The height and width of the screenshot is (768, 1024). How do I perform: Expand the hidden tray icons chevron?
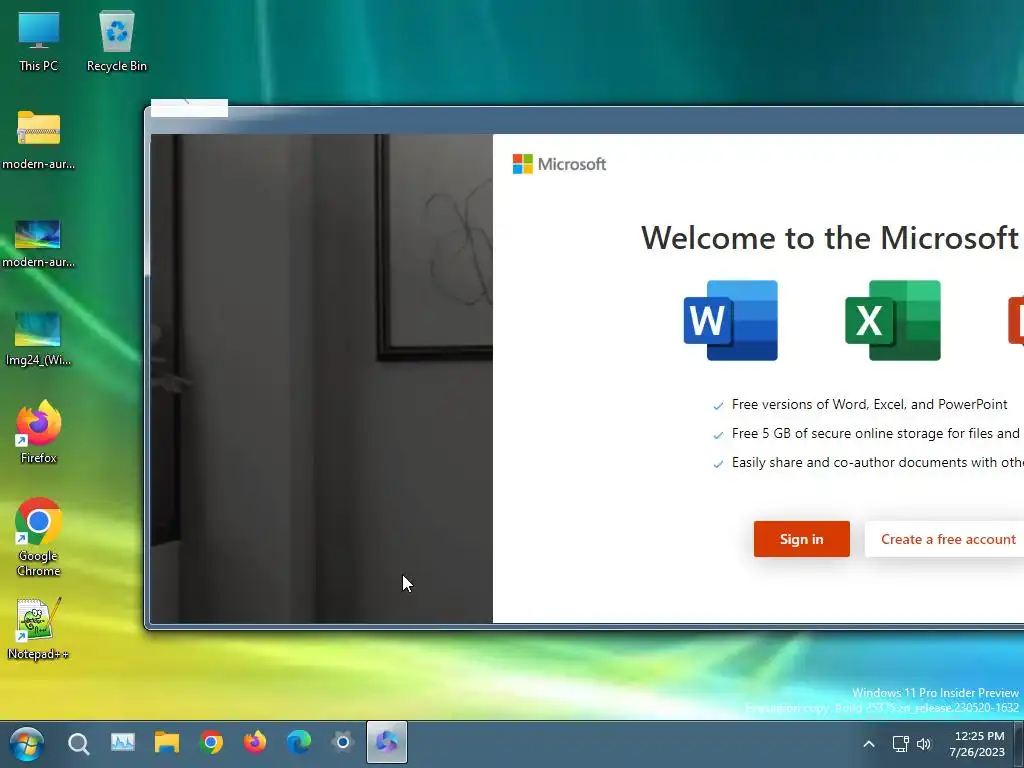click(869, 744)
